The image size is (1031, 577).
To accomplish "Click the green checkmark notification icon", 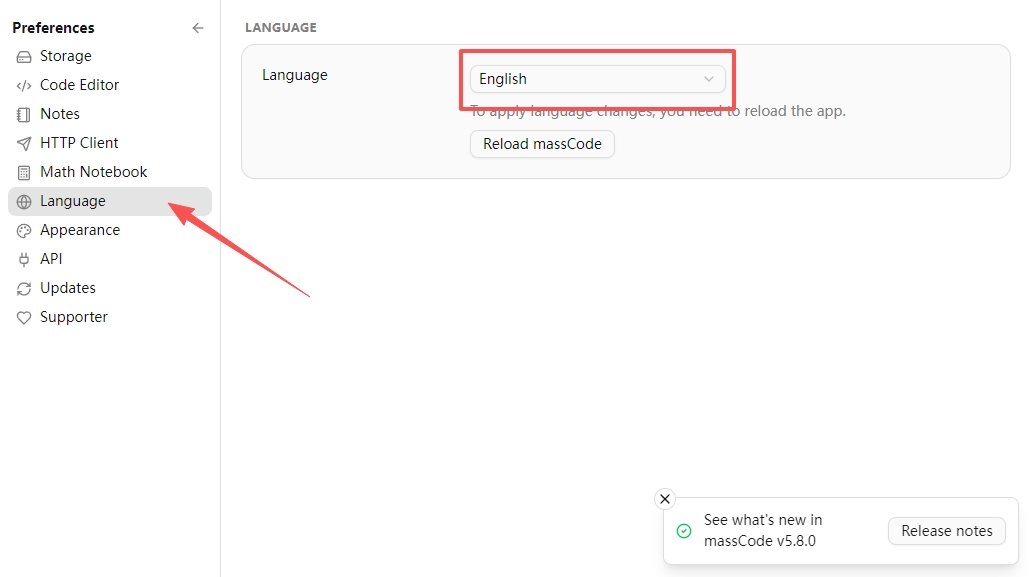I will tap(684, 531).
